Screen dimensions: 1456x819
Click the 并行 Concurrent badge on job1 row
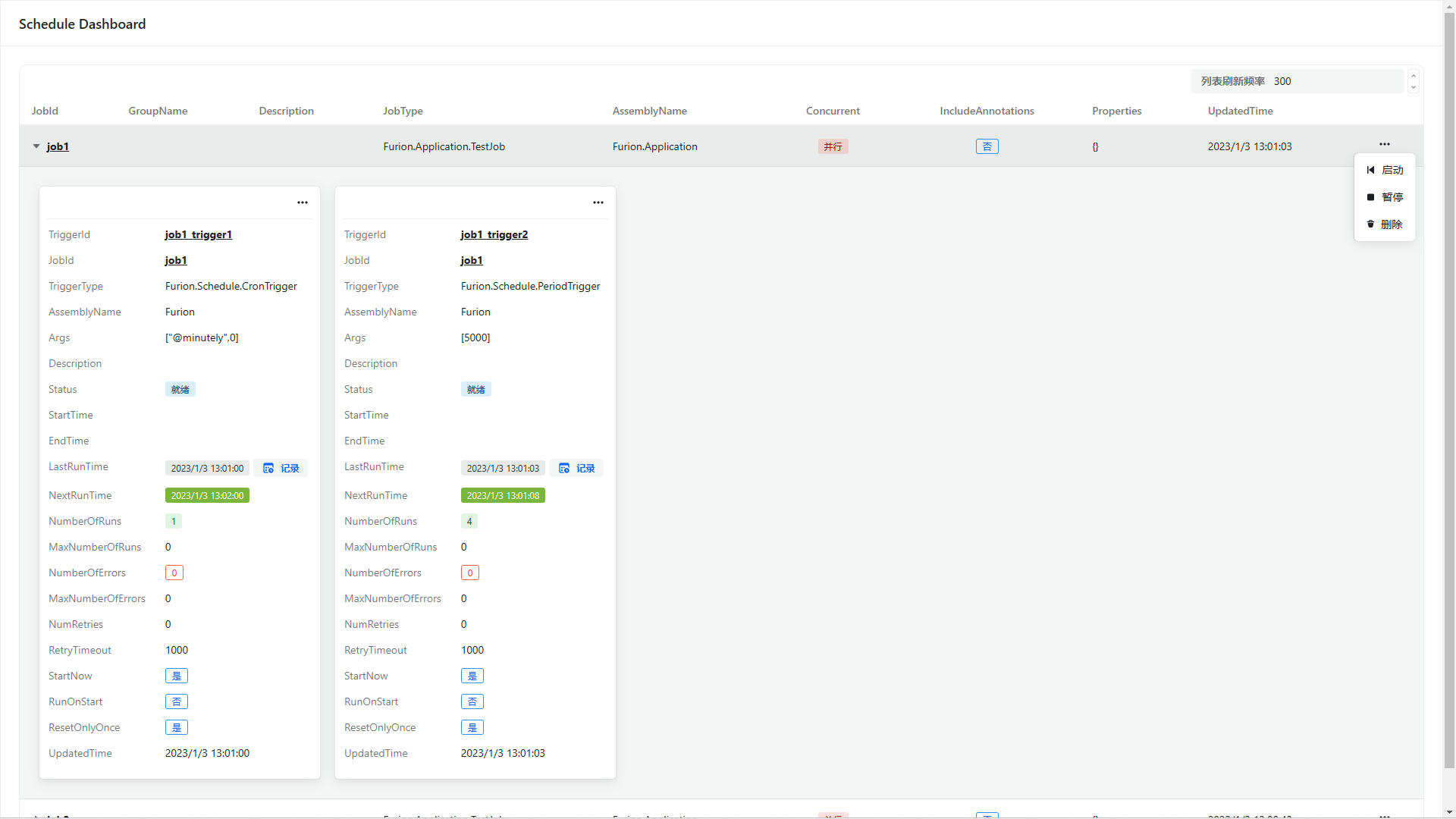(832, 146)
